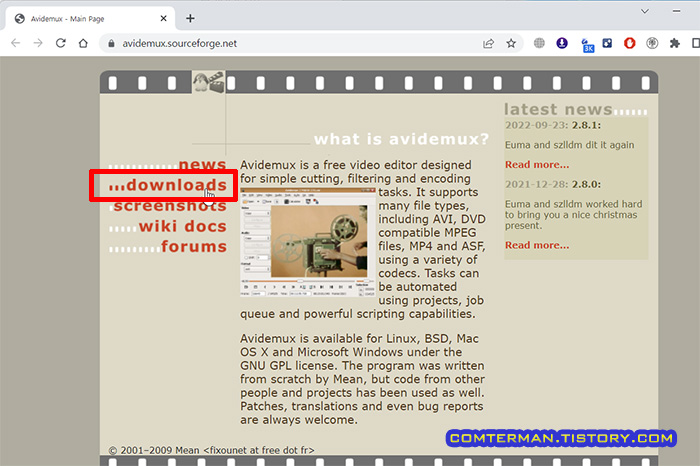
Task: Close the Avidemux - Main Page tab
Action: point(163,18)
